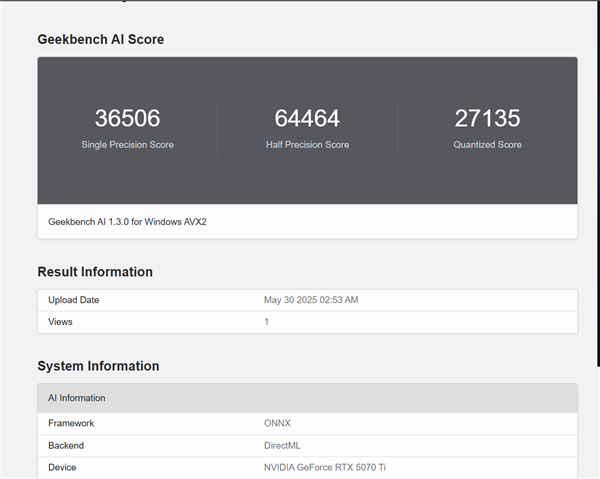The width and height of the screenshot is (600, 479).
Task: Select the Single Precision Score label
Action: point(127,145)
